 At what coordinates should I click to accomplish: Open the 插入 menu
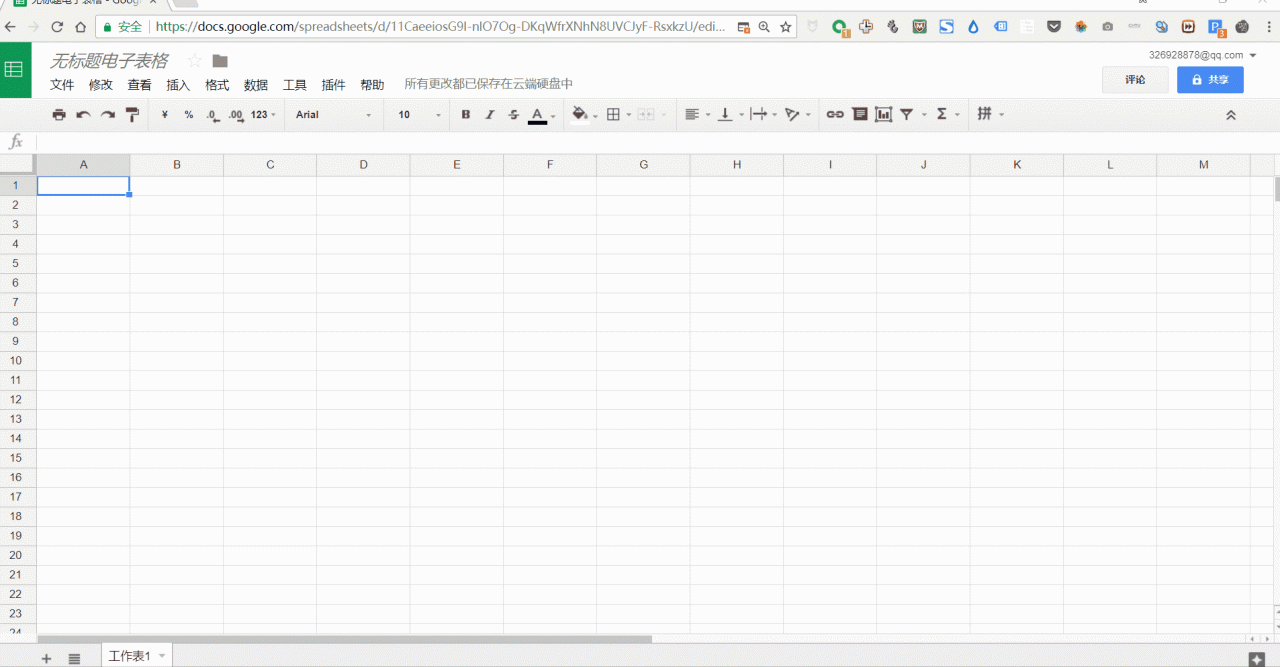pyautogui.click(x=178, y=85)
